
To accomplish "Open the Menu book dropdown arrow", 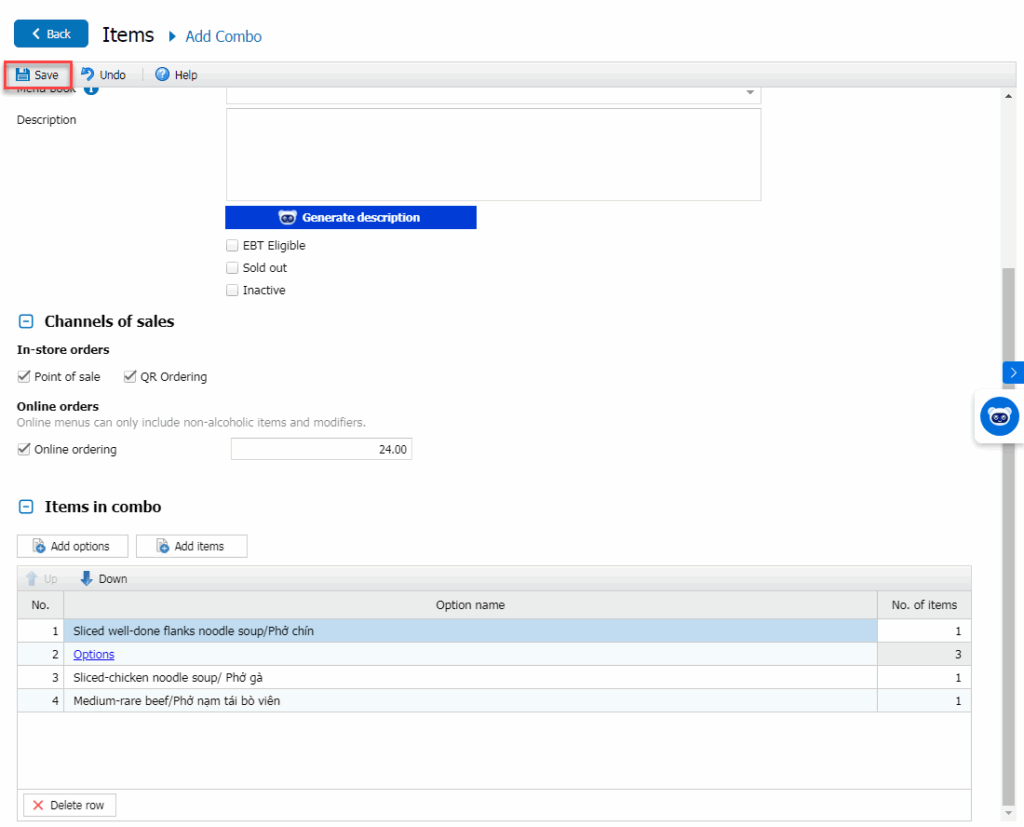I will point(750,93).
